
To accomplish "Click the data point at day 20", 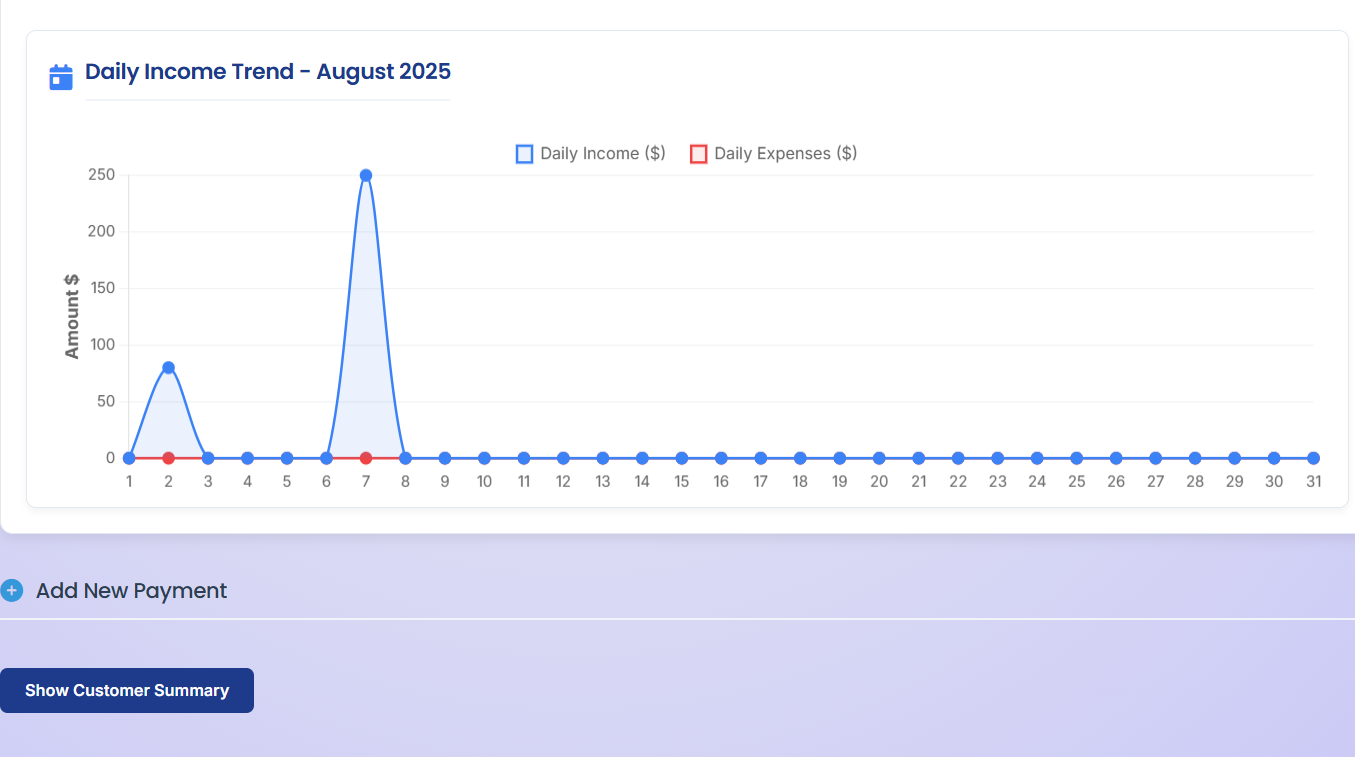I will [879, 458].
